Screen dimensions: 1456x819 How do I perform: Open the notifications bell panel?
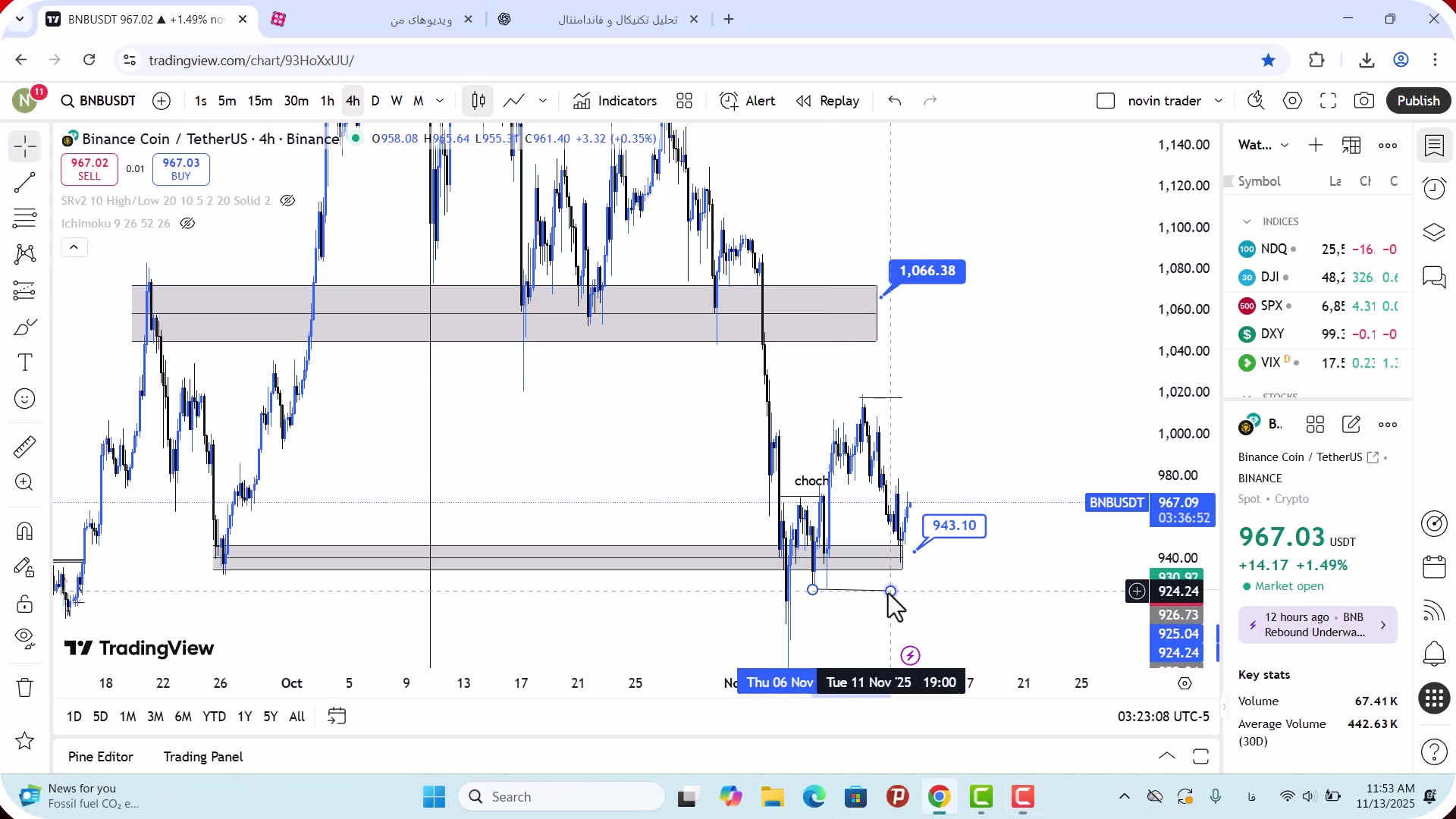tap(1434, 654)
